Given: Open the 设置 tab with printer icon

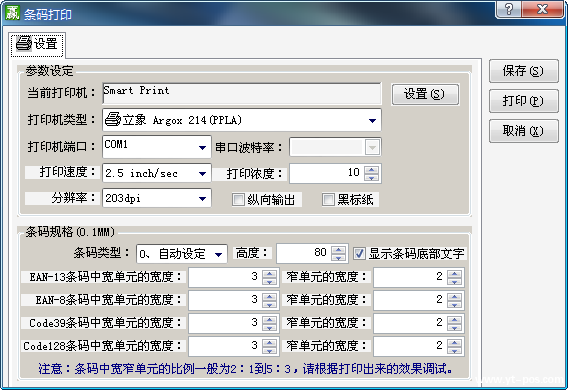Looking at the screenshot, I should (x=37, y=44).
